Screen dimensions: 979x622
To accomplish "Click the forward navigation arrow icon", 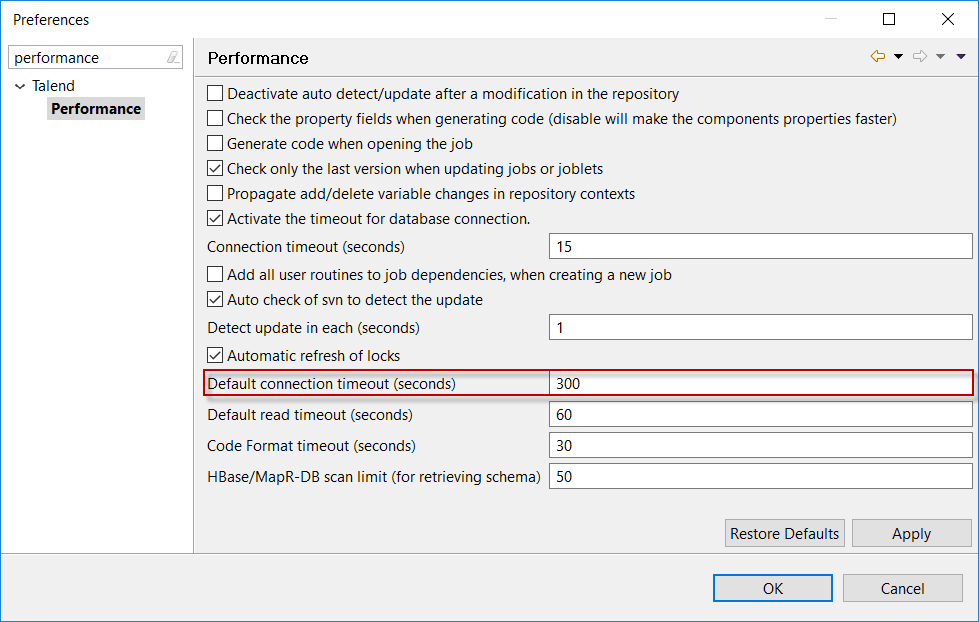I will click(921, 56).
